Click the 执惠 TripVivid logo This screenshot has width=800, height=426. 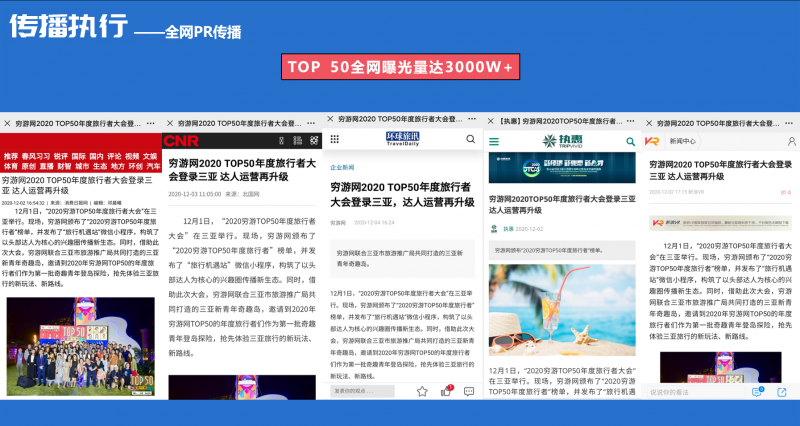pyautogui.click(x=562, y=141)
